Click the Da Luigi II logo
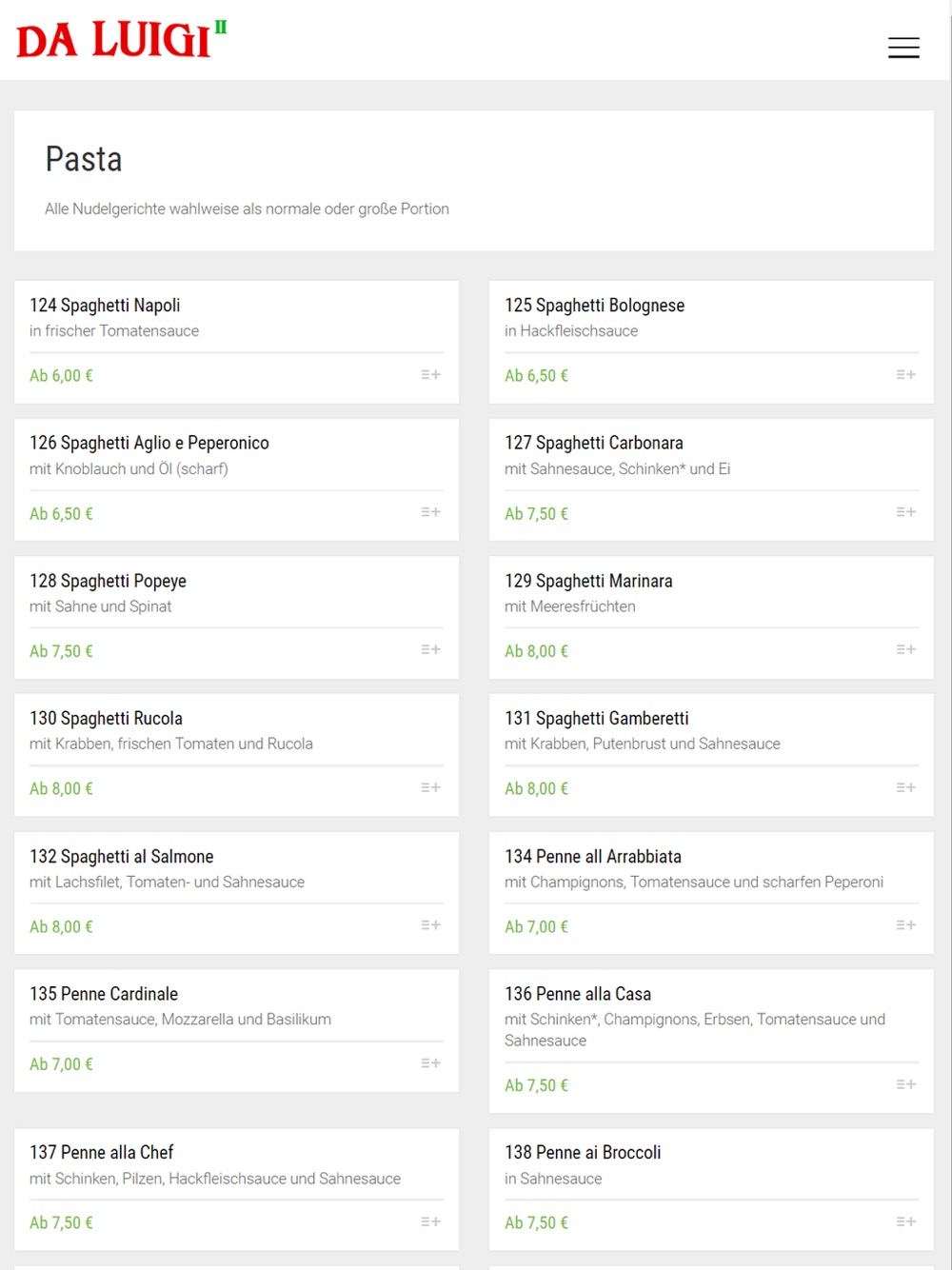The image size is (952, 1270). (x=122, y=41)
